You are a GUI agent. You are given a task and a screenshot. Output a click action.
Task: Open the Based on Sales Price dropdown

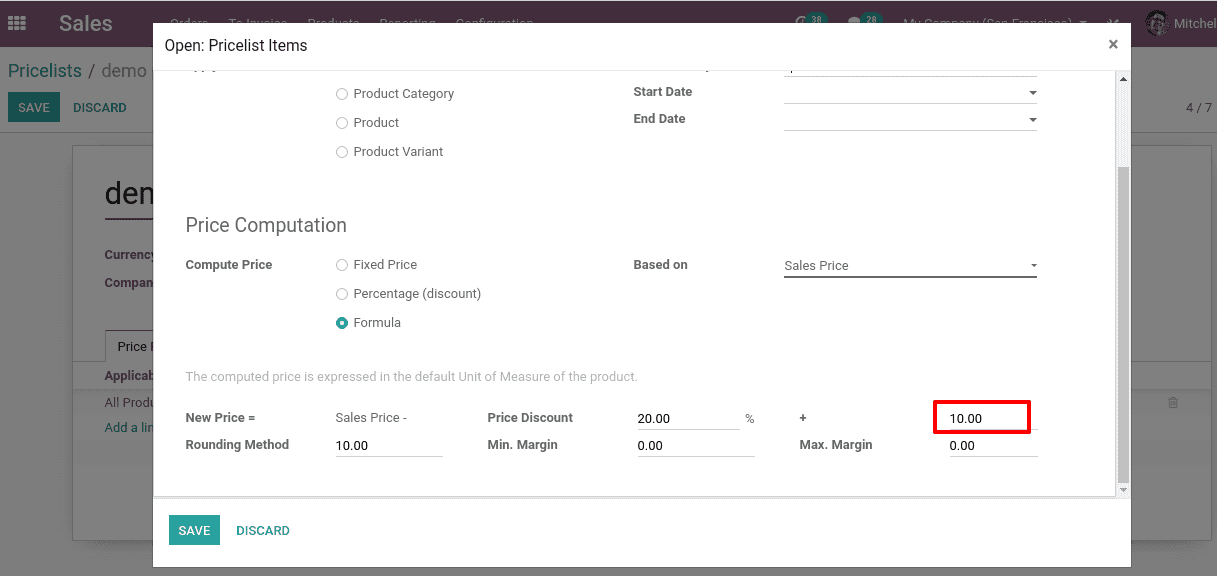click(x=910, y=266)
